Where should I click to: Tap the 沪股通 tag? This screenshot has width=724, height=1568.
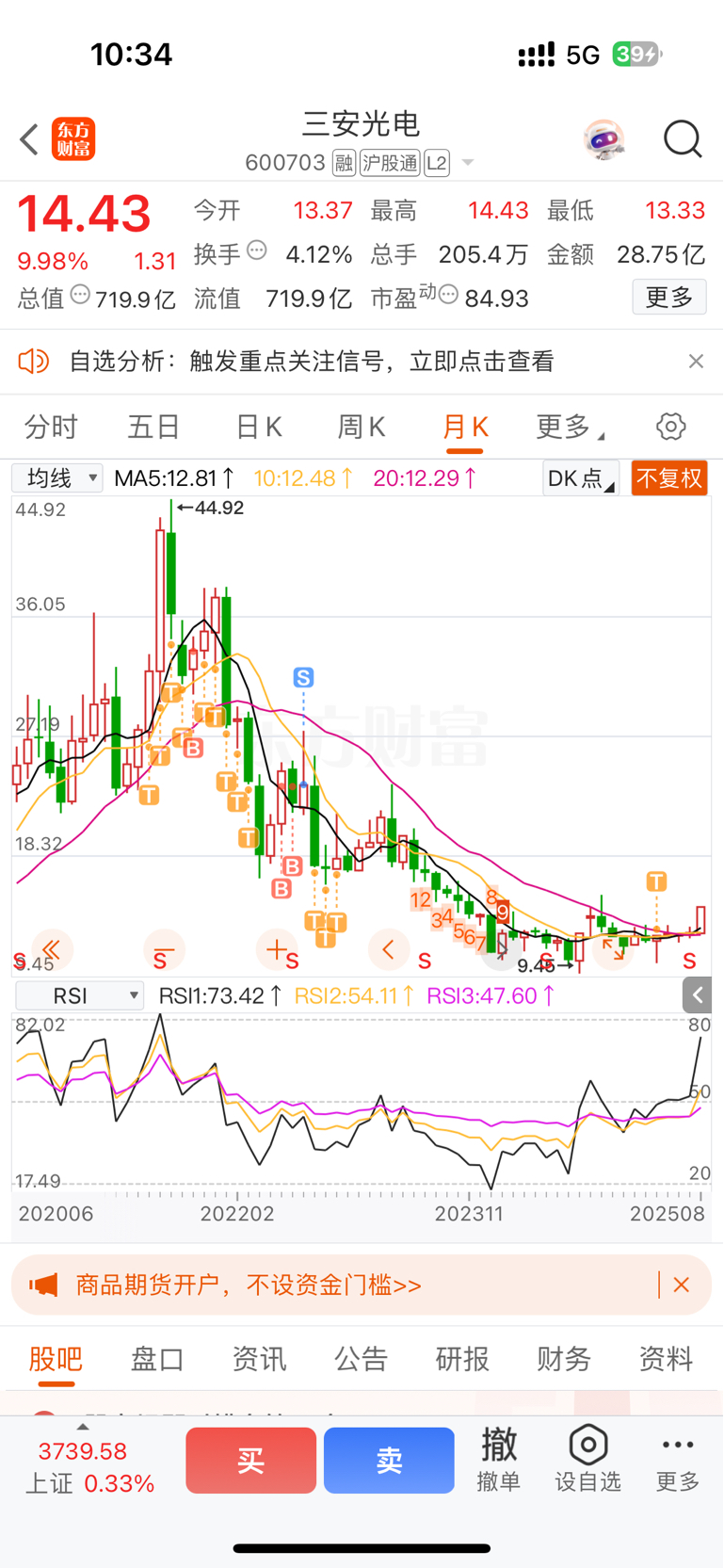pyautogui.click(x=390, y=163)
